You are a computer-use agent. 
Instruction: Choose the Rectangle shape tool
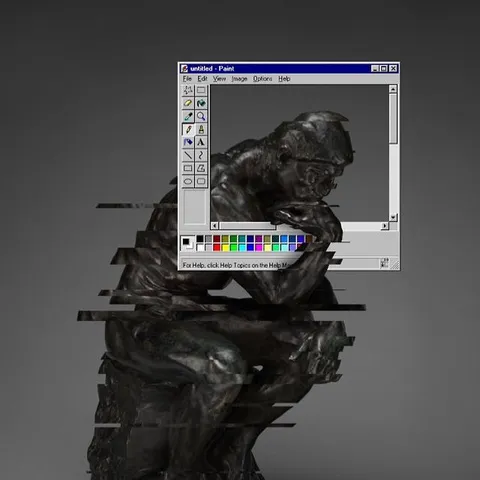[x=188, y=168]
